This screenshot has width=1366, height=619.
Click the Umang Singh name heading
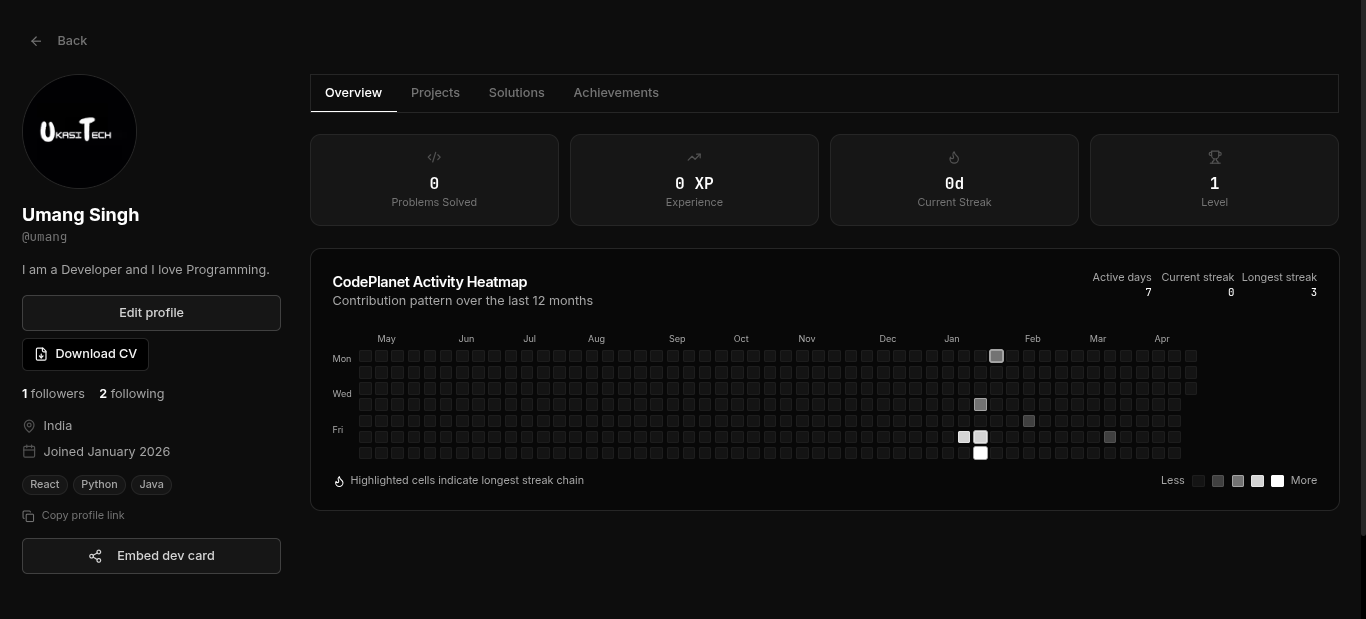pyautogui.click(x=81, y=215)
